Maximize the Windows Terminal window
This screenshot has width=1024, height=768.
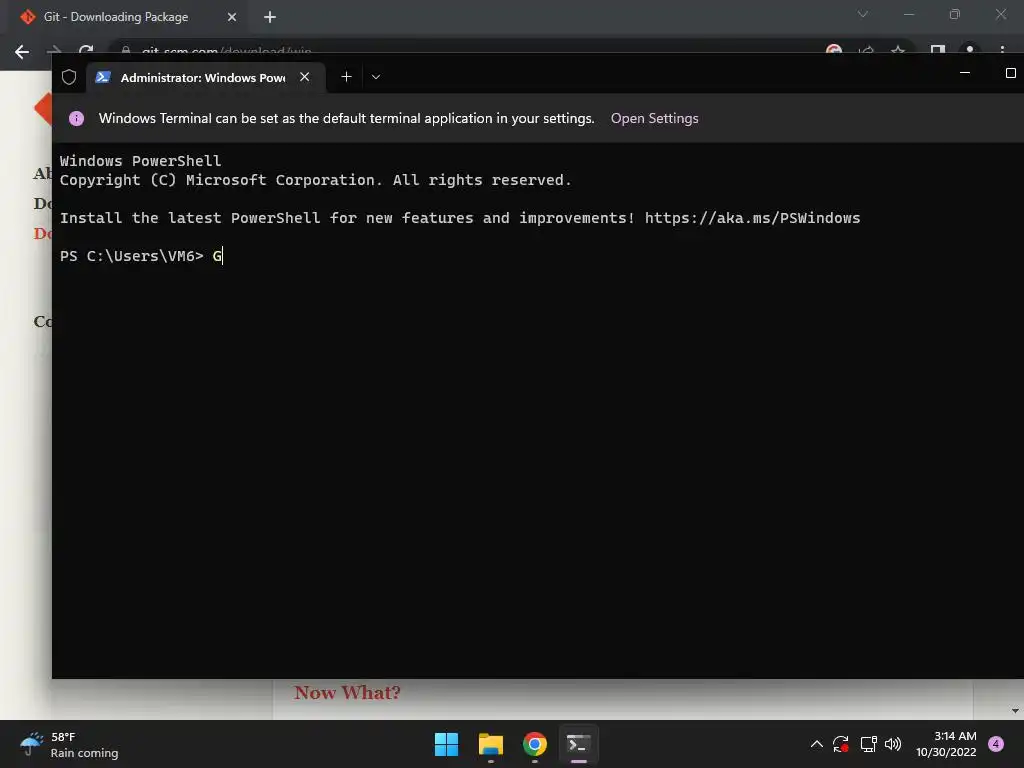tap(1010, 73)
